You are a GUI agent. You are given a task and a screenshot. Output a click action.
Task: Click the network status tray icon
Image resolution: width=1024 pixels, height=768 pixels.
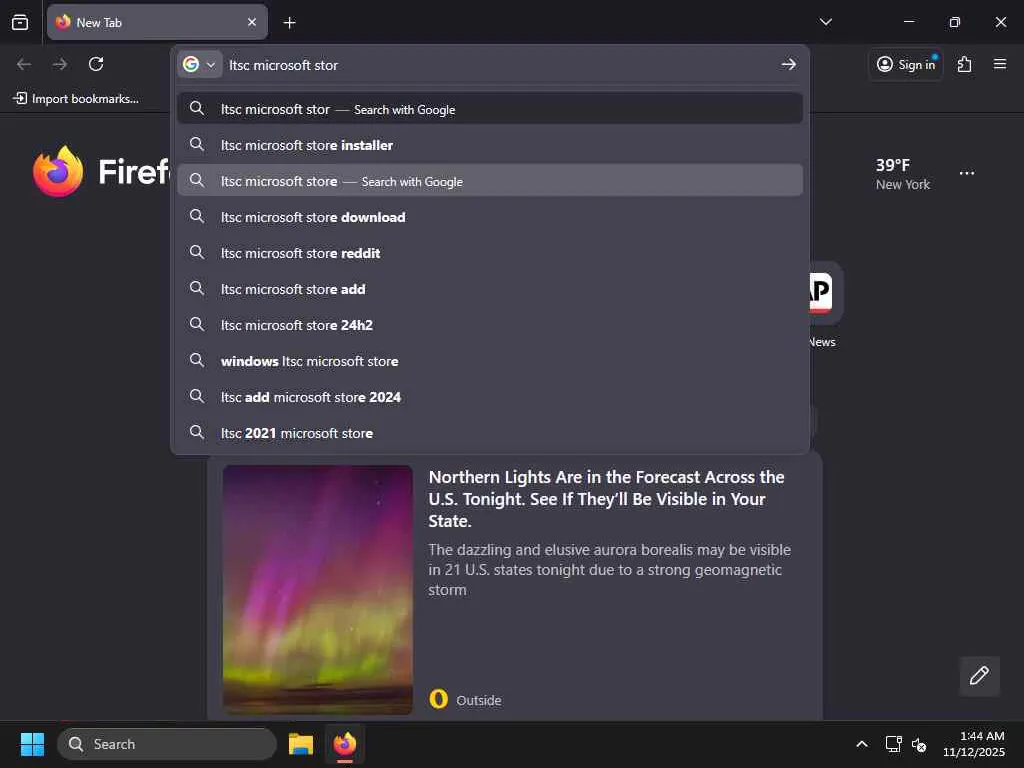(893, 744)
